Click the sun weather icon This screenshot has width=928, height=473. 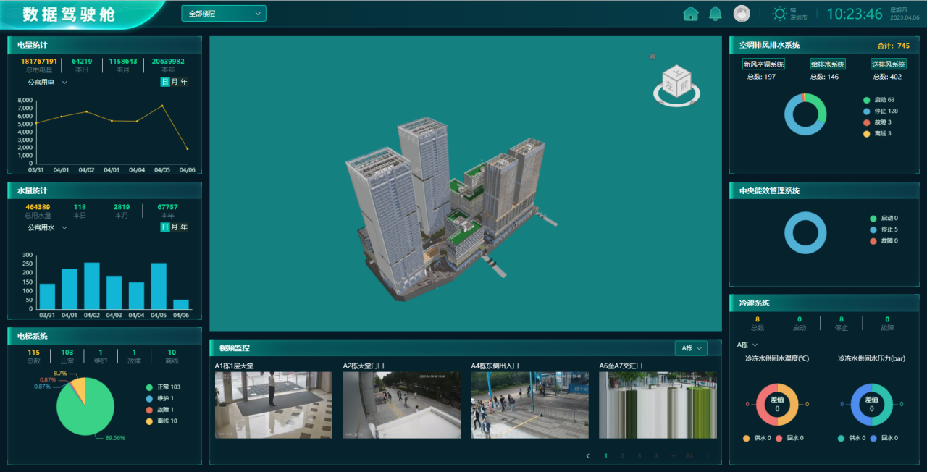tap(780, 14)
